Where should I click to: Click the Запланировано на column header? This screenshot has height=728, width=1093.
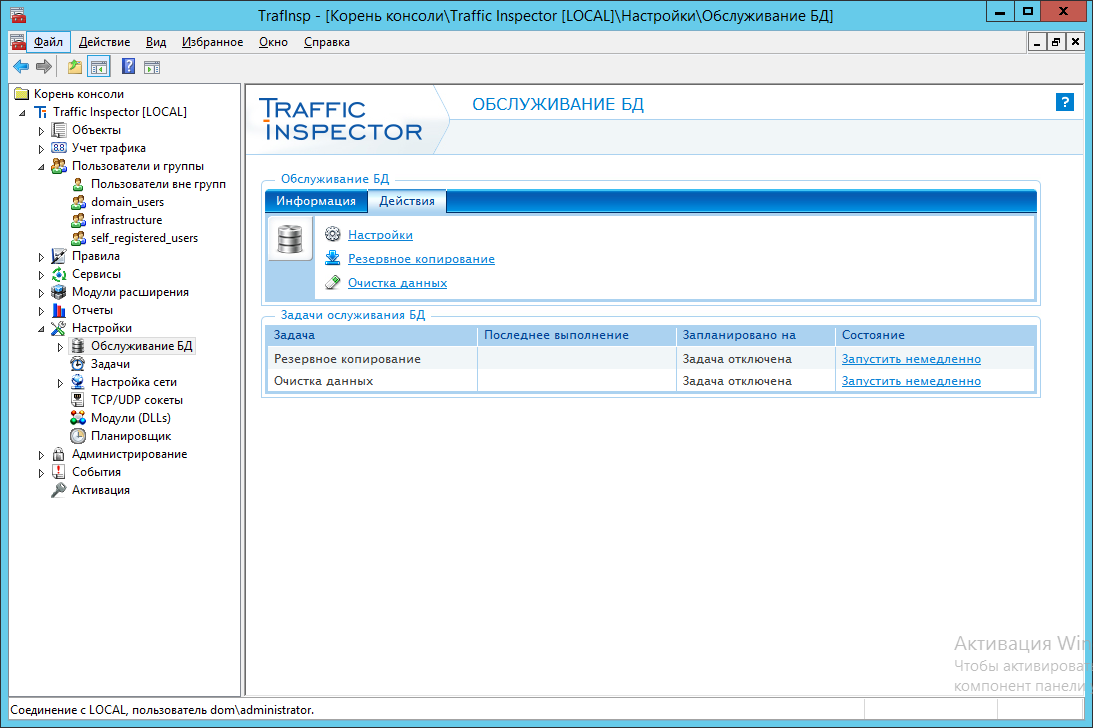click(x=756, y=335)
